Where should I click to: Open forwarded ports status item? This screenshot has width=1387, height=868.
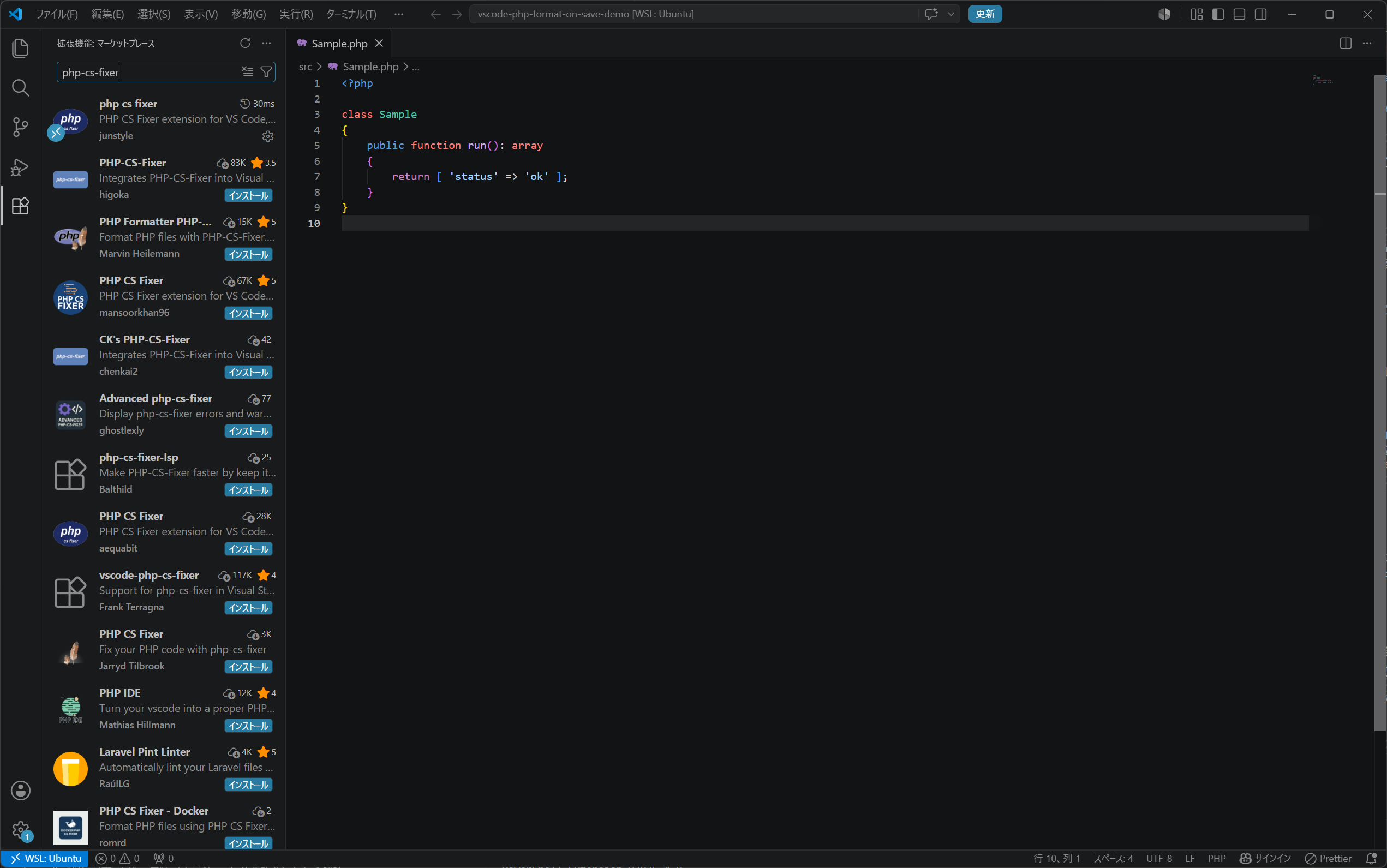pyautogui.click(x=164, y=859)
